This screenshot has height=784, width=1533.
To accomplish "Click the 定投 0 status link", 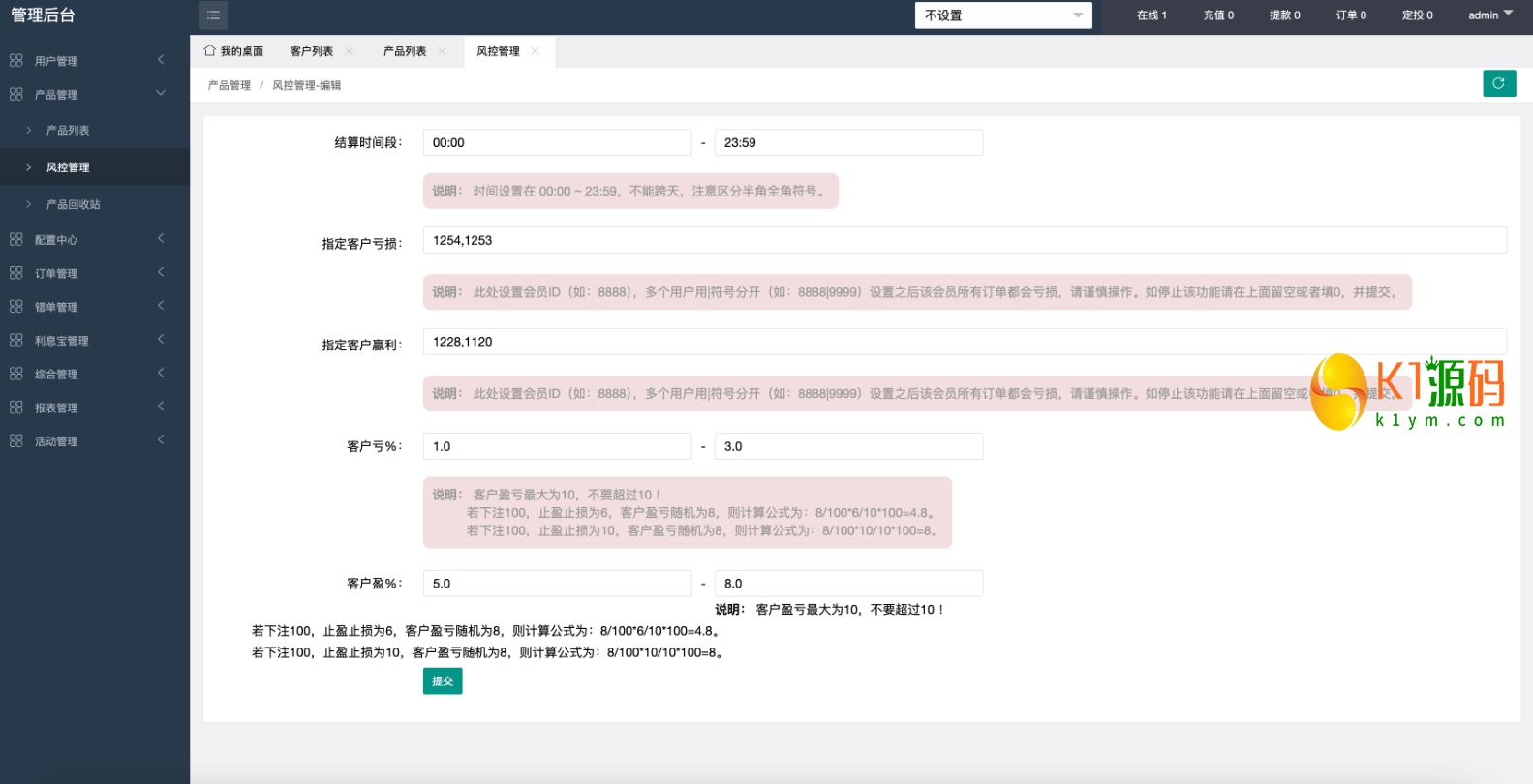I will point(1418,15).
